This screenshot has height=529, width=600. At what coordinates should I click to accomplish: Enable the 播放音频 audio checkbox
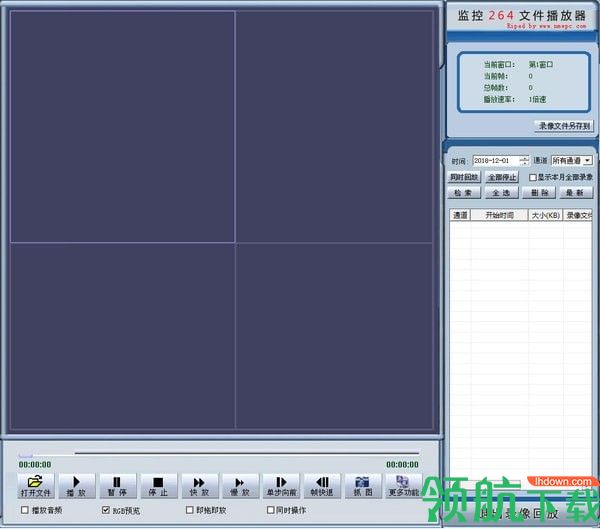25,510
